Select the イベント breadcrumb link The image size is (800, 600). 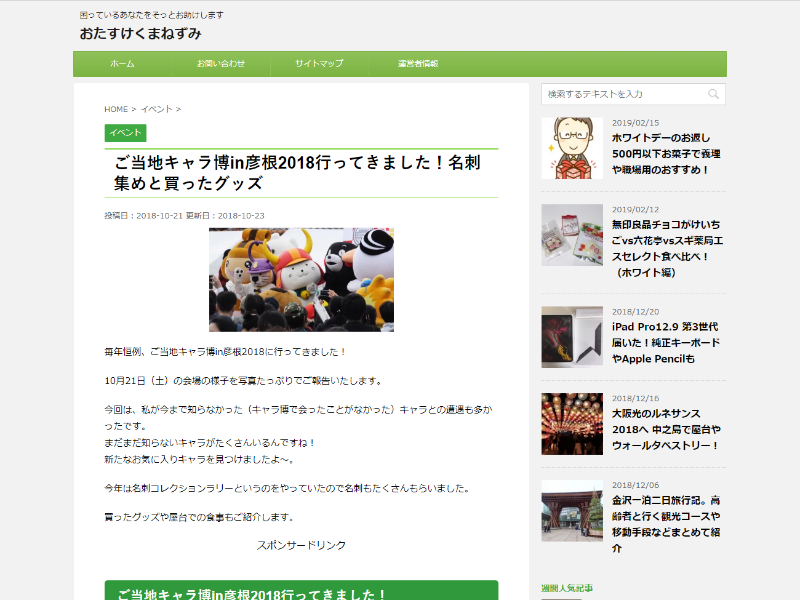click(156, 109)
